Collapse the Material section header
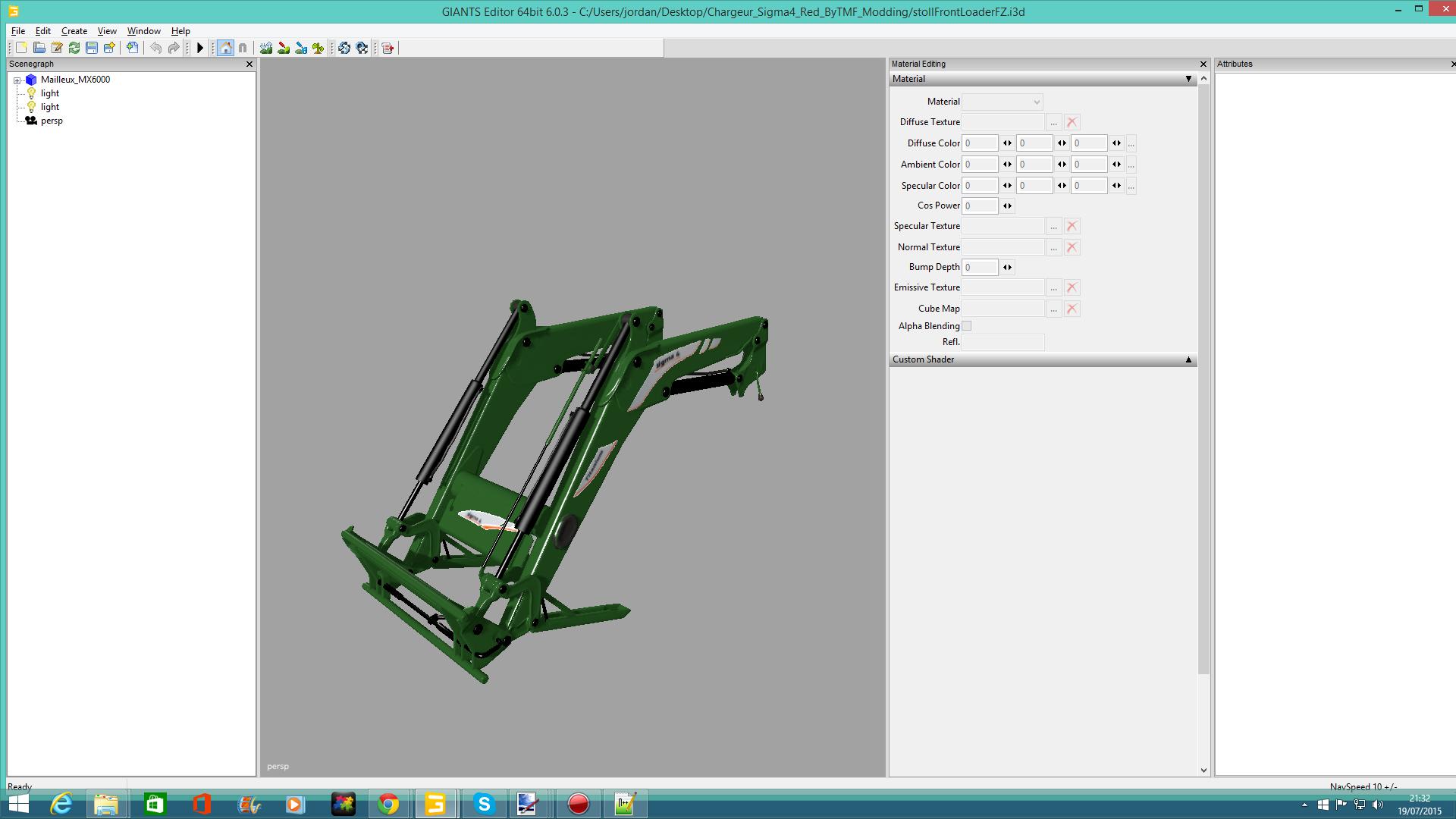The image size is (1456, 819). coord(1188,79)
